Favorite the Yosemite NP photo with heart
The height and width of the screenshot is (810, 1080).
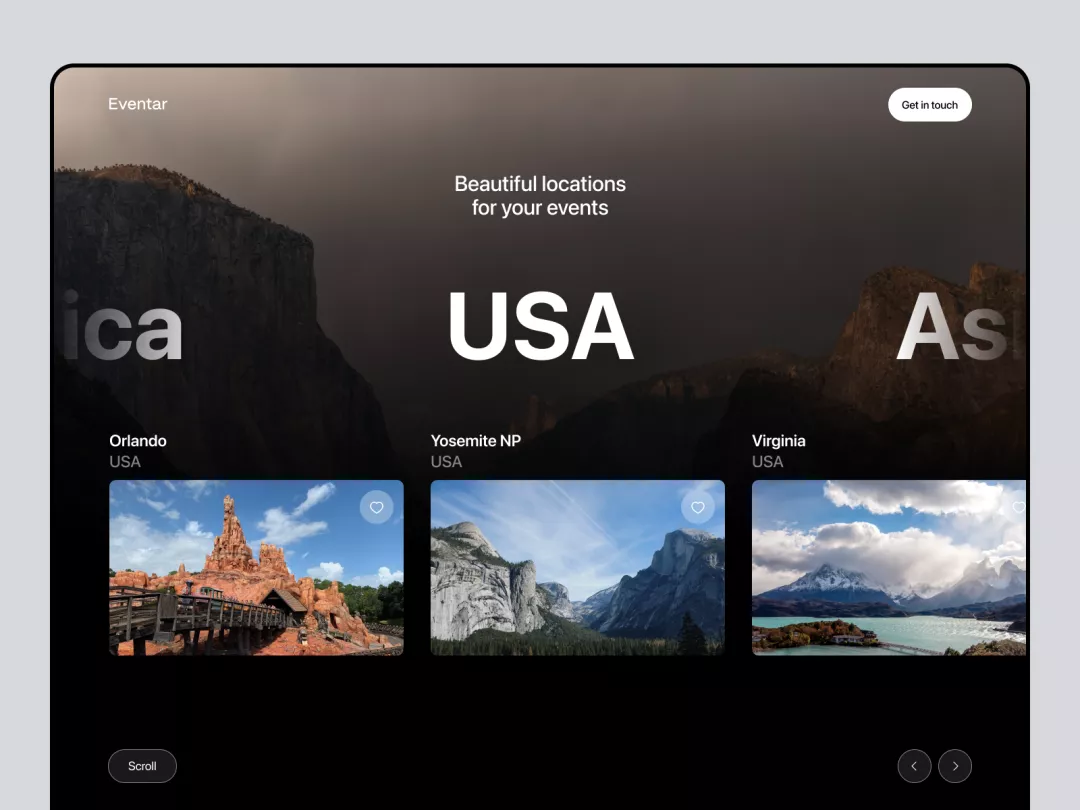coord(698,508)
